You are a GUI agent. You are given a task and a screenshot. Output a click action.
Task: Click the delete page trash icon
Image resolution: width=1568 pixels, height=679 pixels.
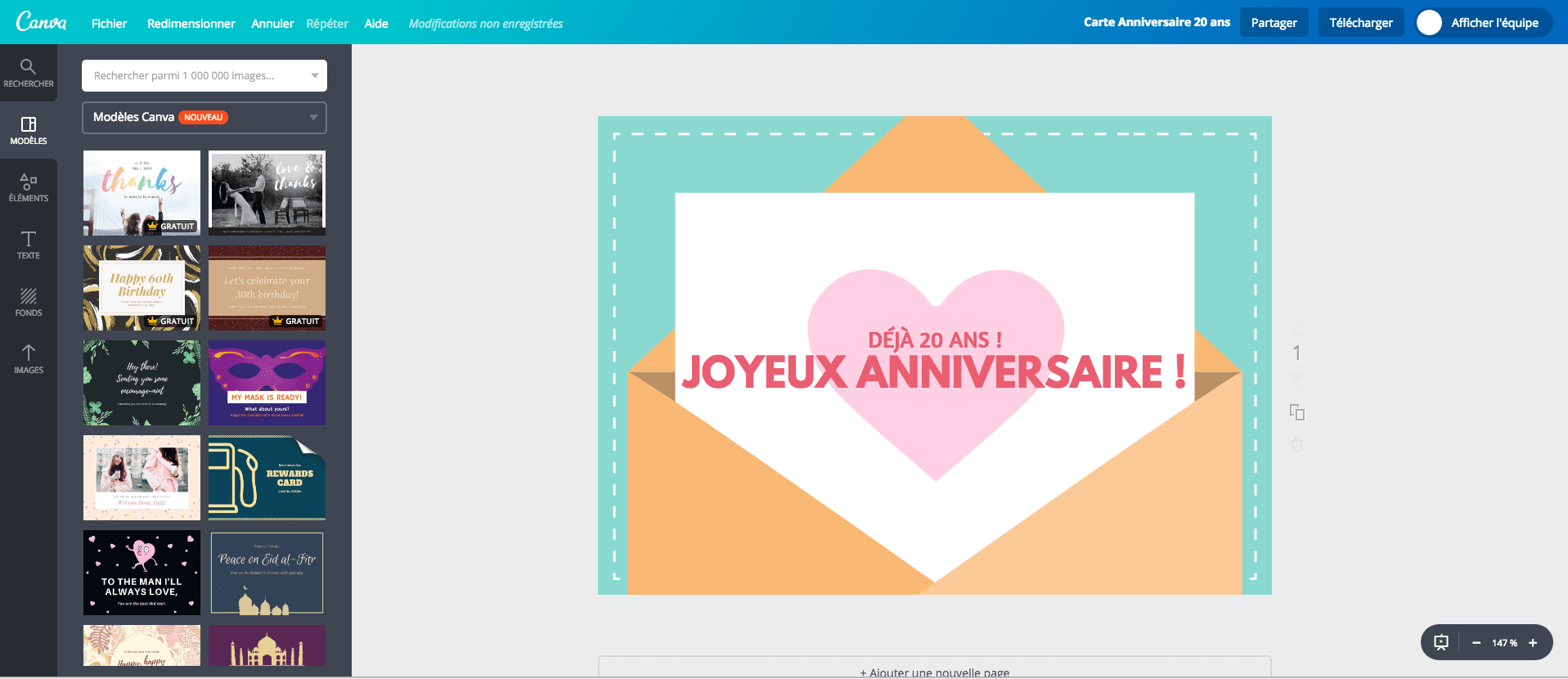pos(1296,445)
